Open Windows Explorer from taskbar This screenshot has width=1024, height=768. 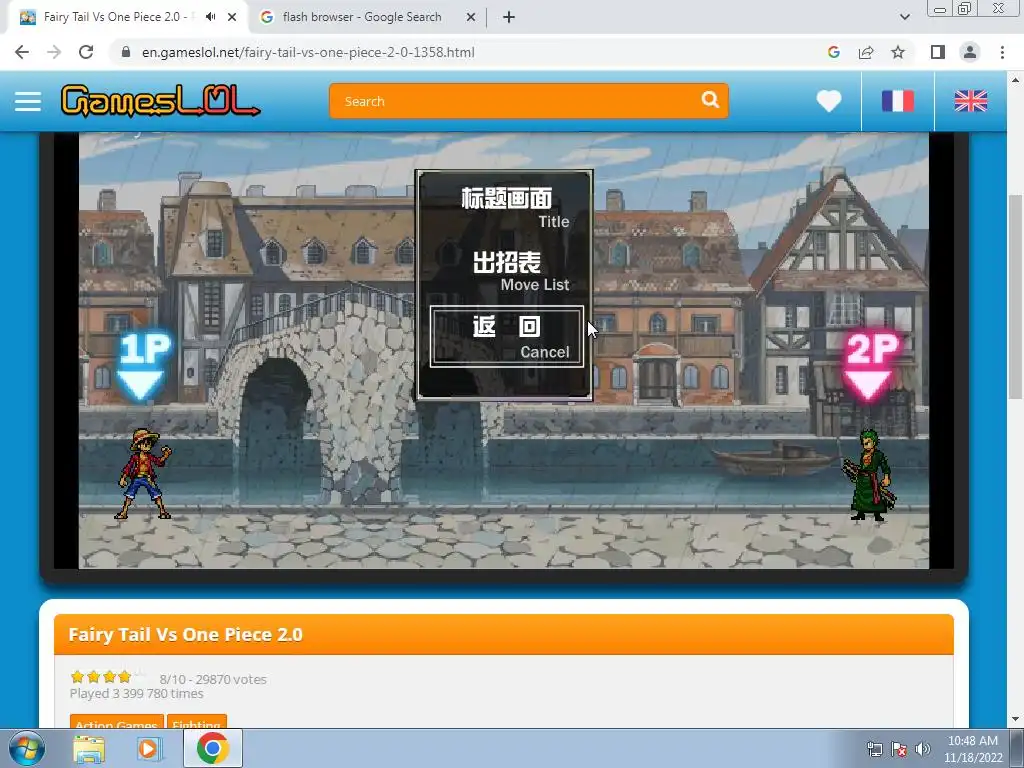click(x=89, y=749)
